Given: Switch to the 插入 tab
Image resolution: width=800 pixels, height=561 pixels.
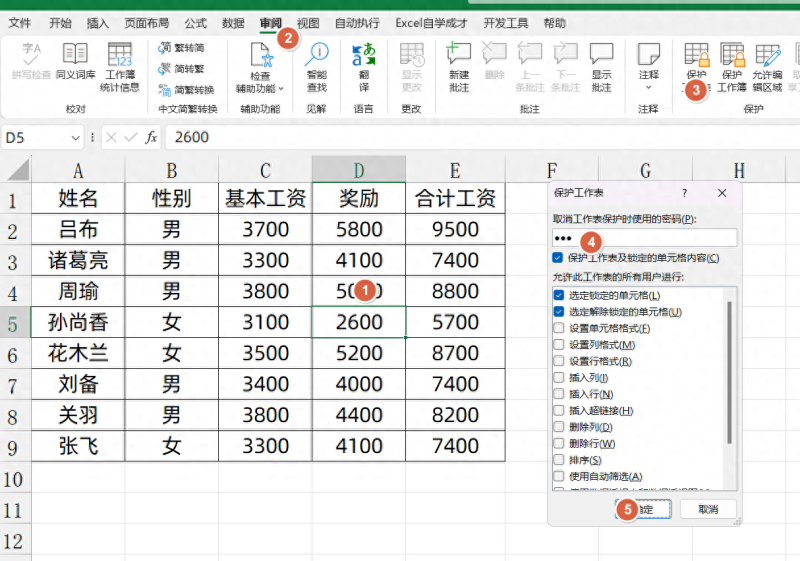Looking at the screenshot, I should pyautogui.click(x=97, y=23).
